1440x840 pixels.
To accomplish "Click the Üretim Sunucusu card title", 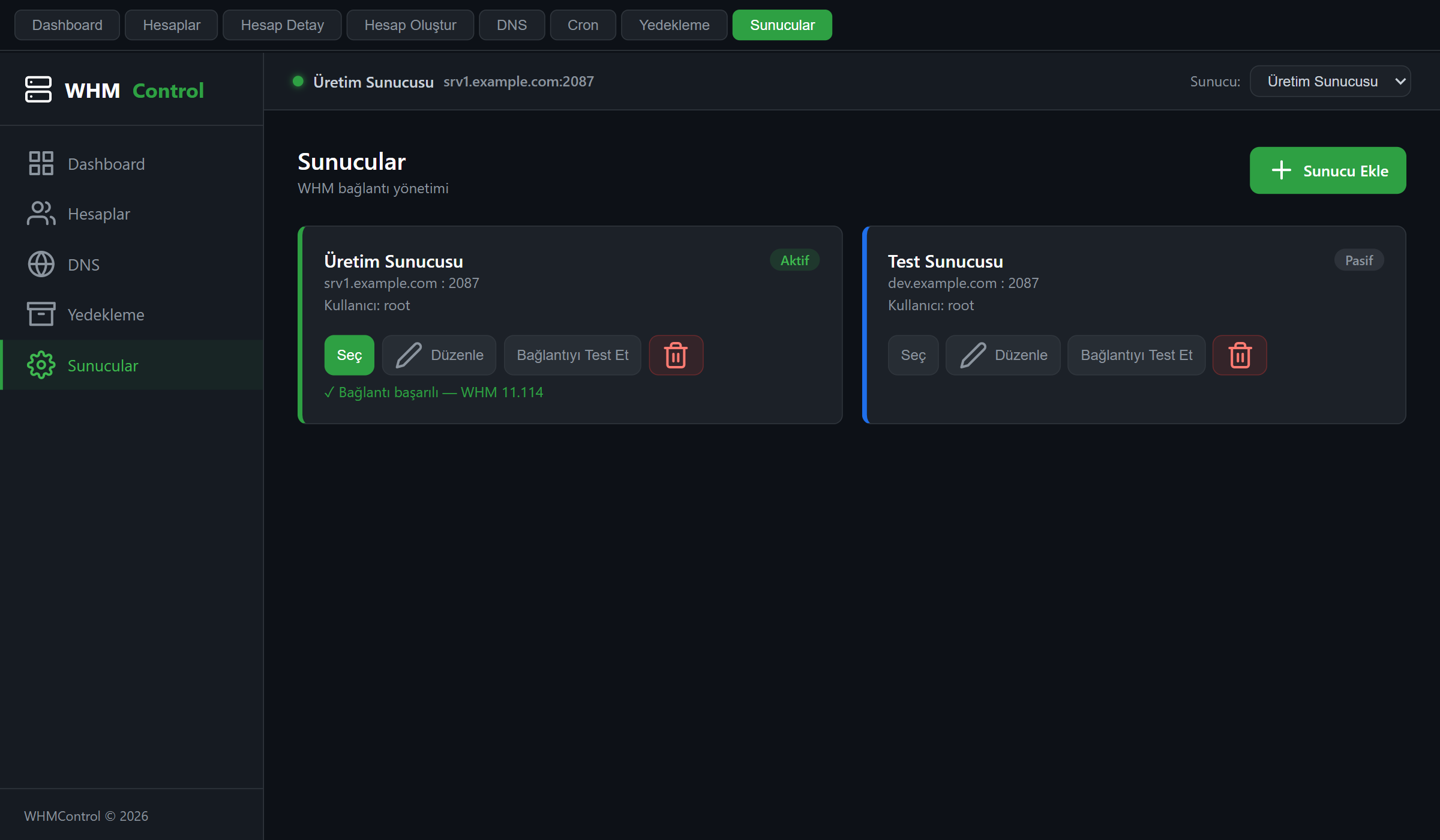I will point(394,262).
